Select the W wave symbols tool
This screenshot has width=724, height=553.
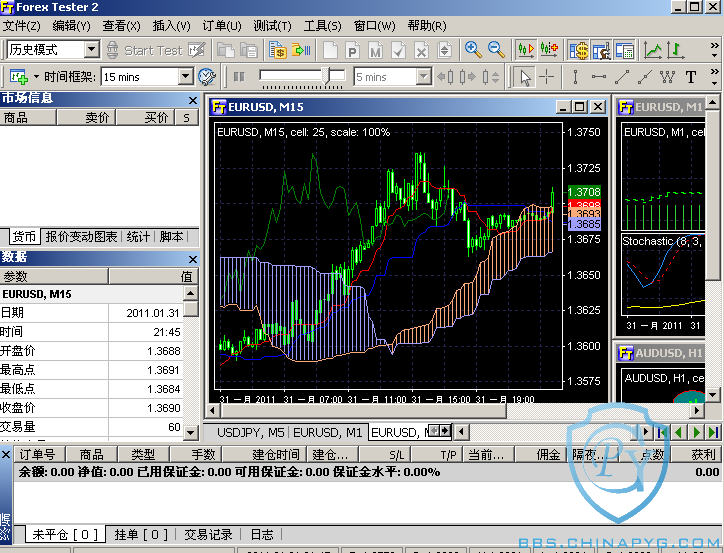point(667,77)
